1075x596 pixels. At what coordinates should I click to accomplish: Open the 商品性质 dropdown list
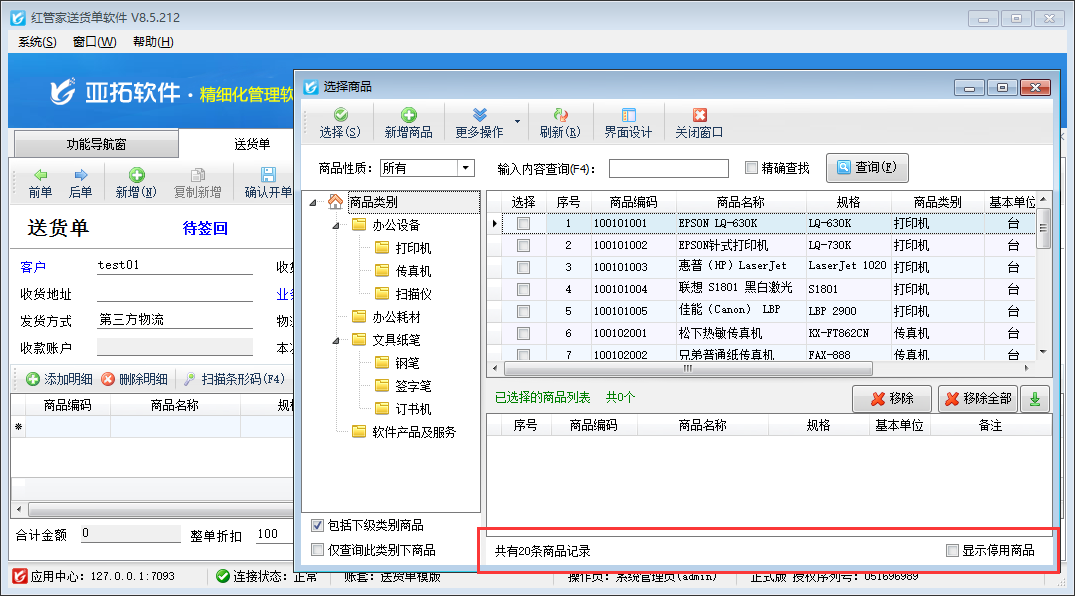pyautogui.click(x=465, y=168)
